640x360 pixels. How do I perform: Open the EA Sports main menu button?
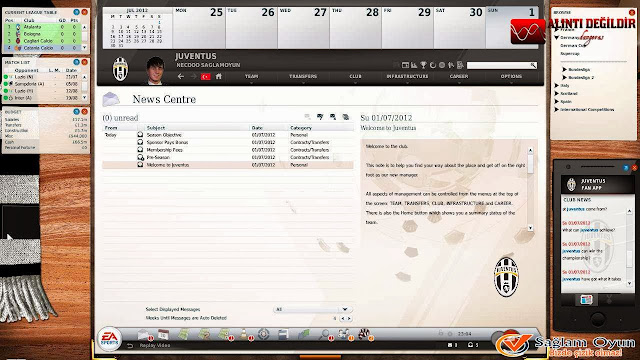click(109, 339)
